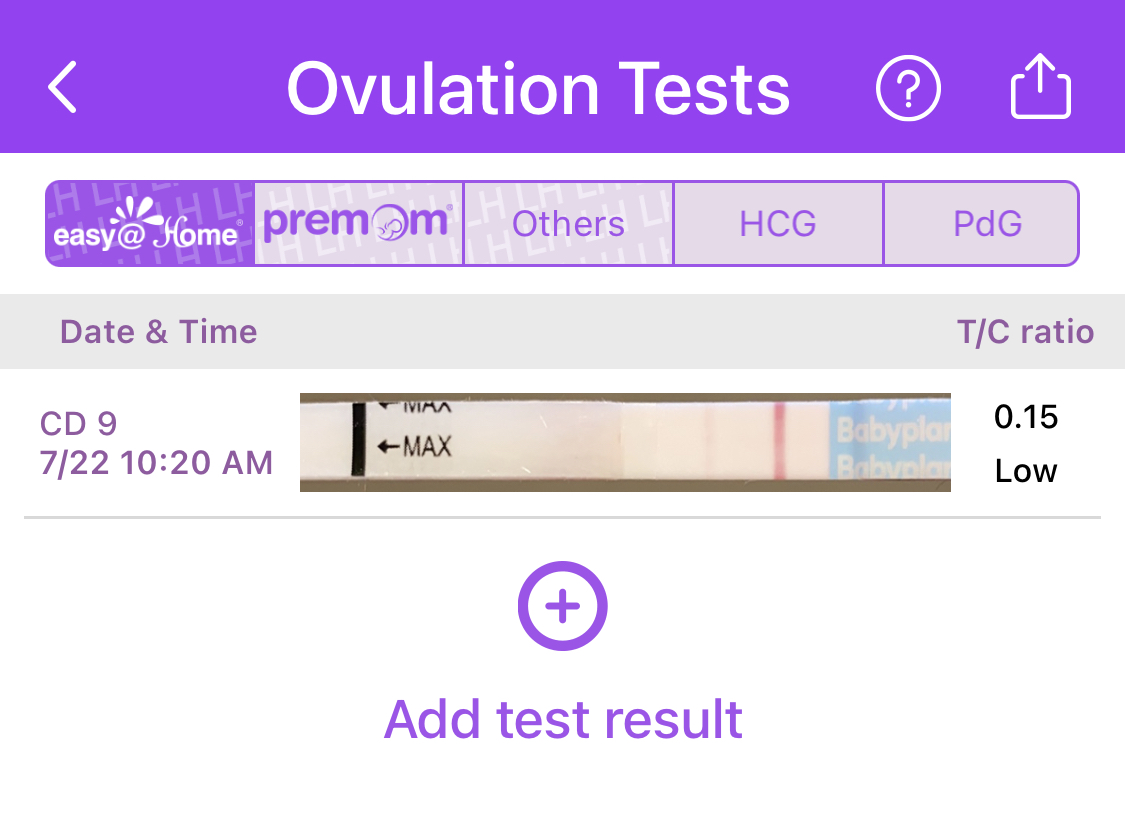Switch to the Premom tab
This screenshot has width=1125, height=825.
coord(359,224)
